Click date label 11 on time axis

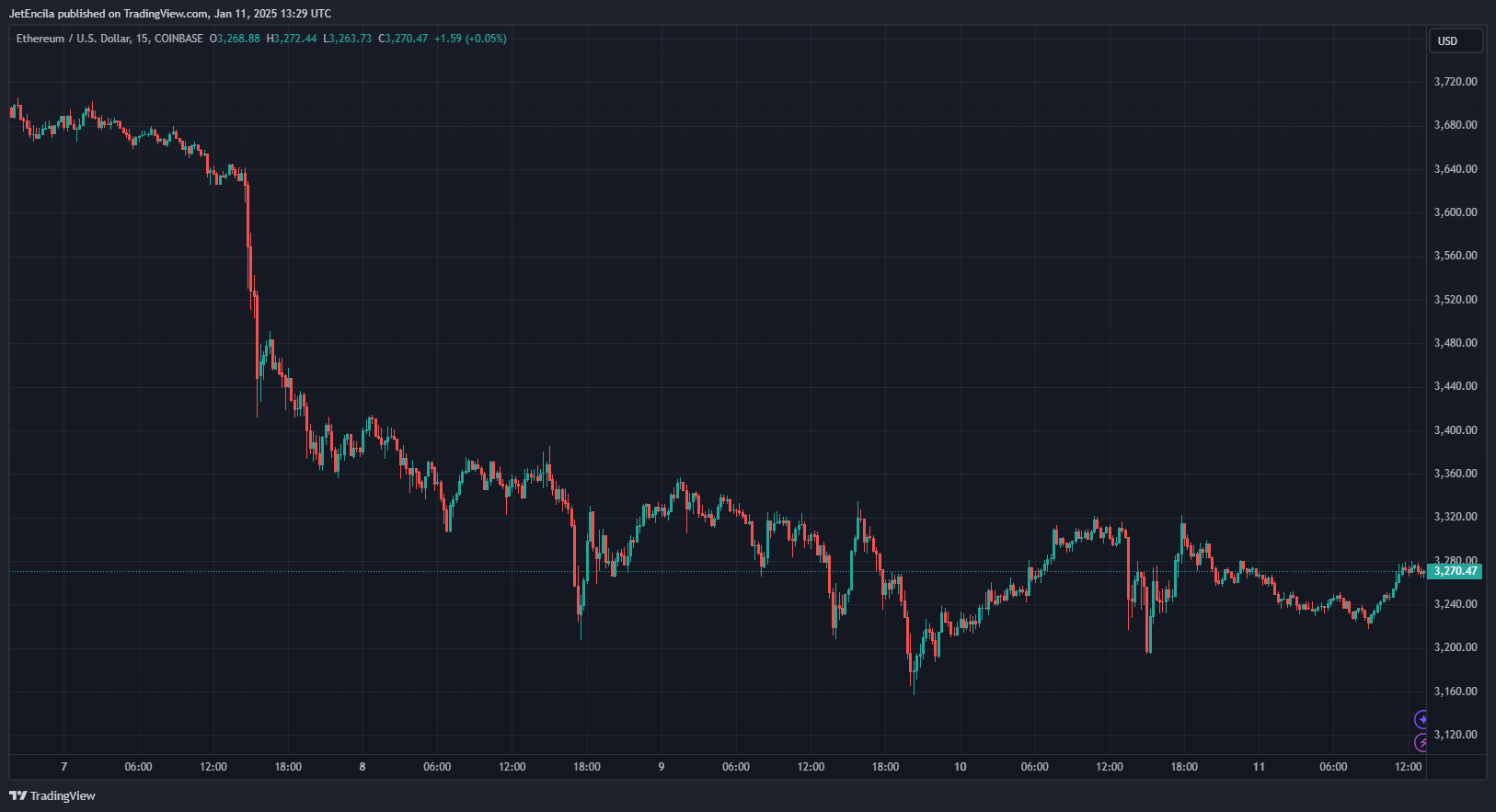(x=1259, y=767)
